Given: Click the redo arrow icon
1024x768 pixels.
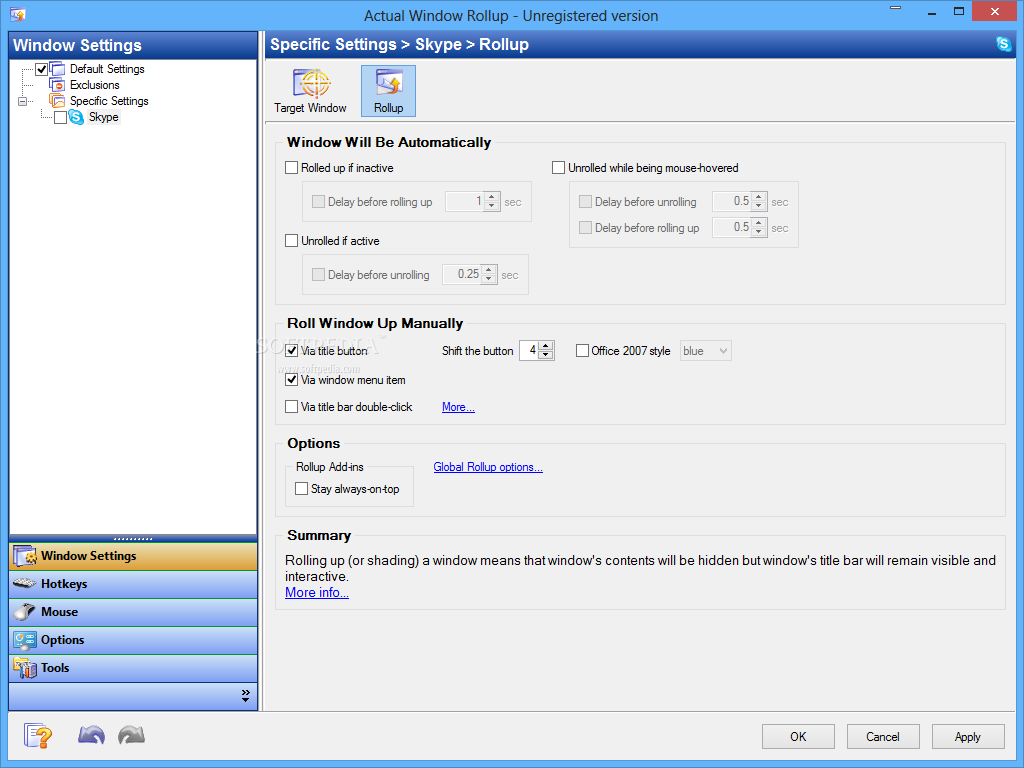Looking at the screenshot, I should [131, 735].
